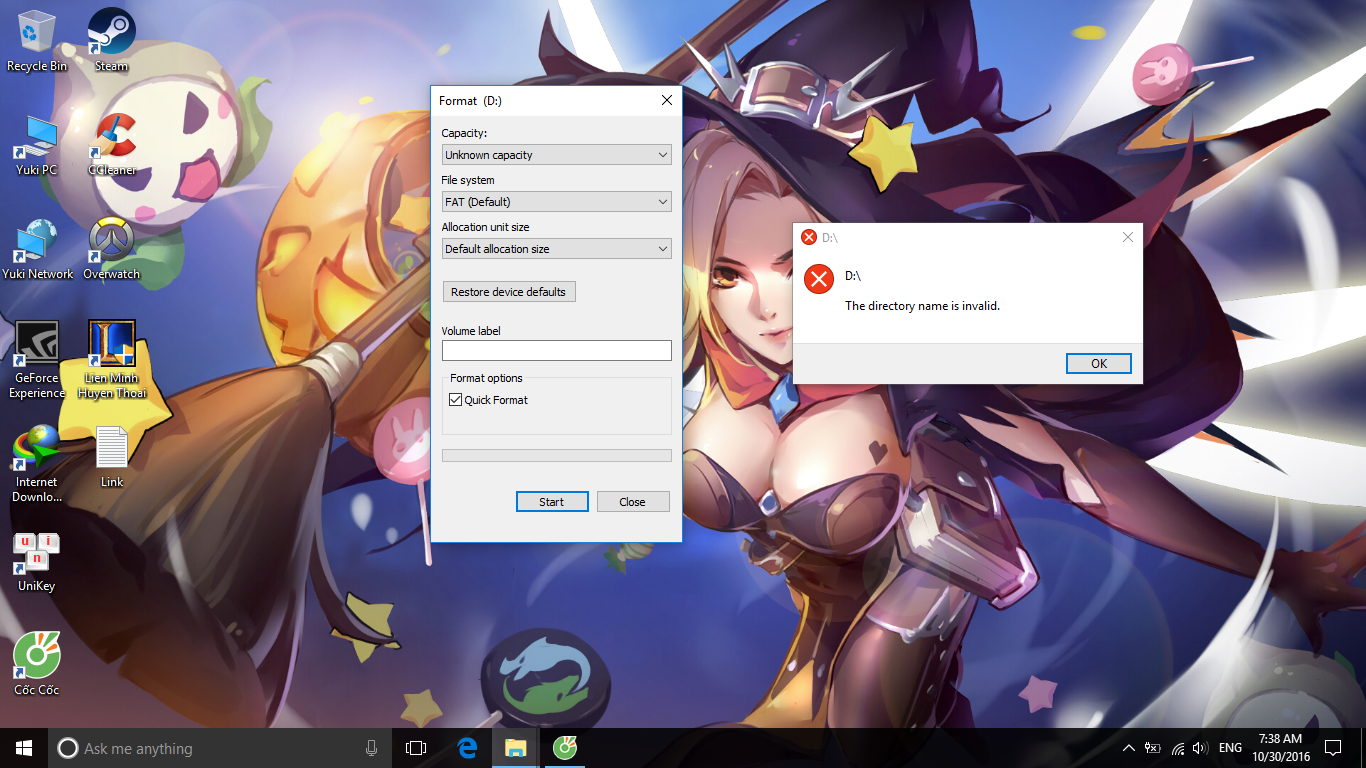Open the Recycle Bin icon

[x=37, y=40]
